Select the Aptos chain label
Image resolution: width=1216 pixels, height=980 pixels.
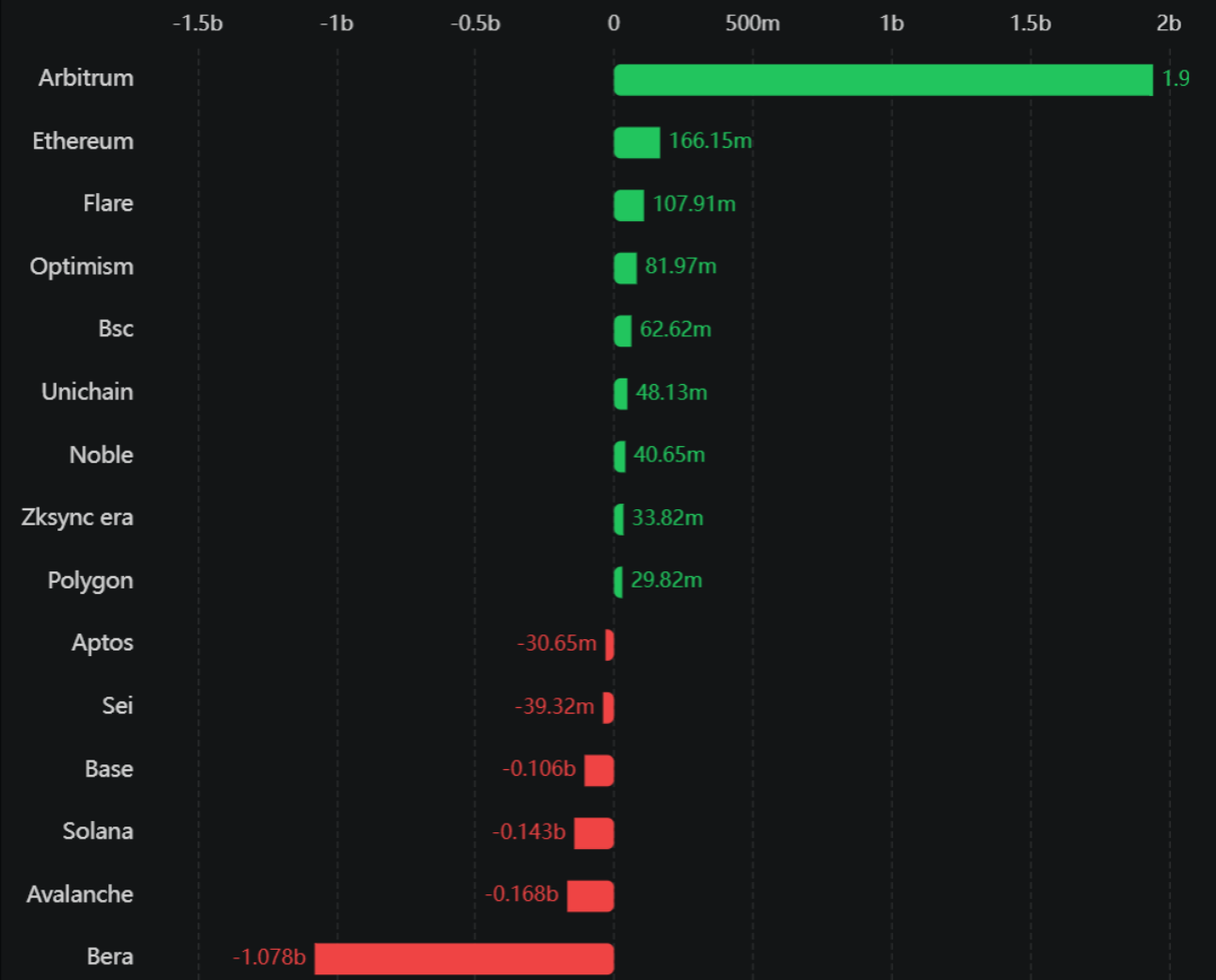103,644
